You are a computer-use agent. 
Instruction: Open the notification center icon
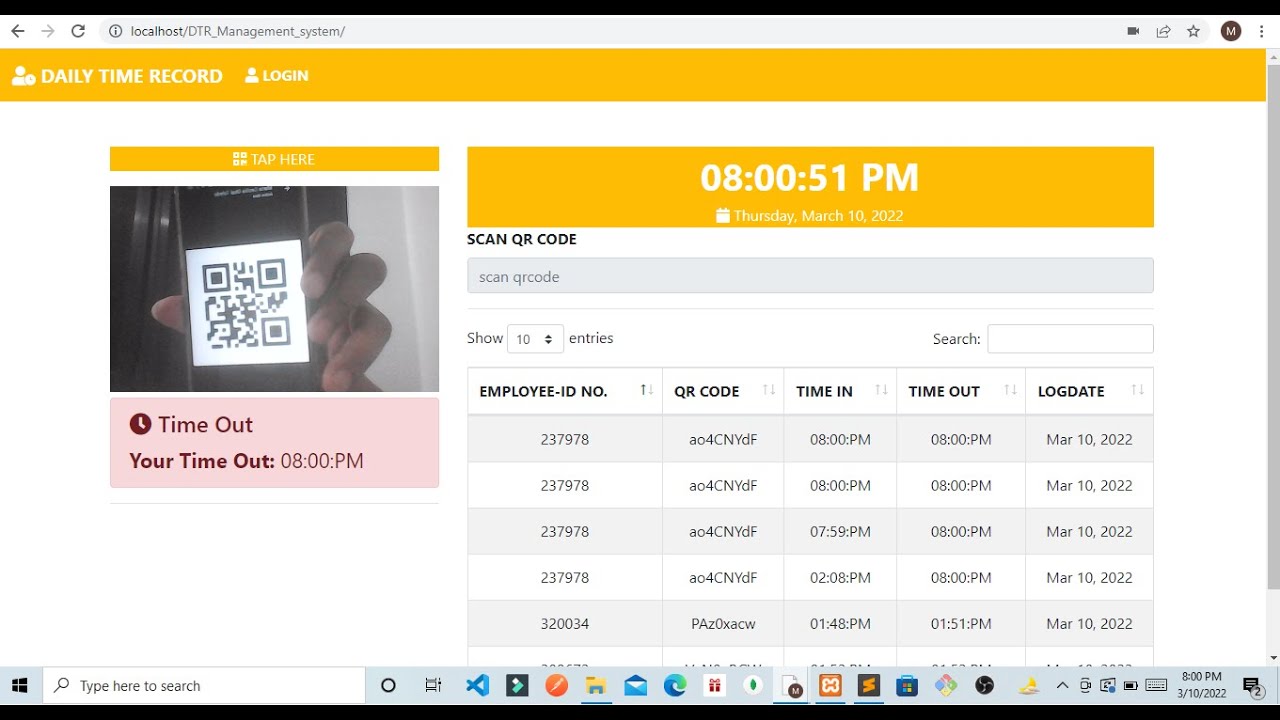pos(1252,686)
